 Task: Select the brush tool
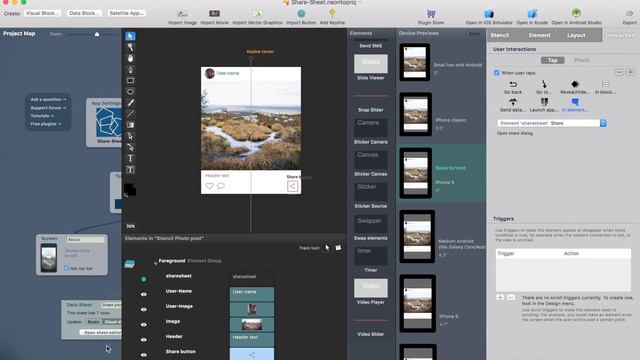point(130,103)
